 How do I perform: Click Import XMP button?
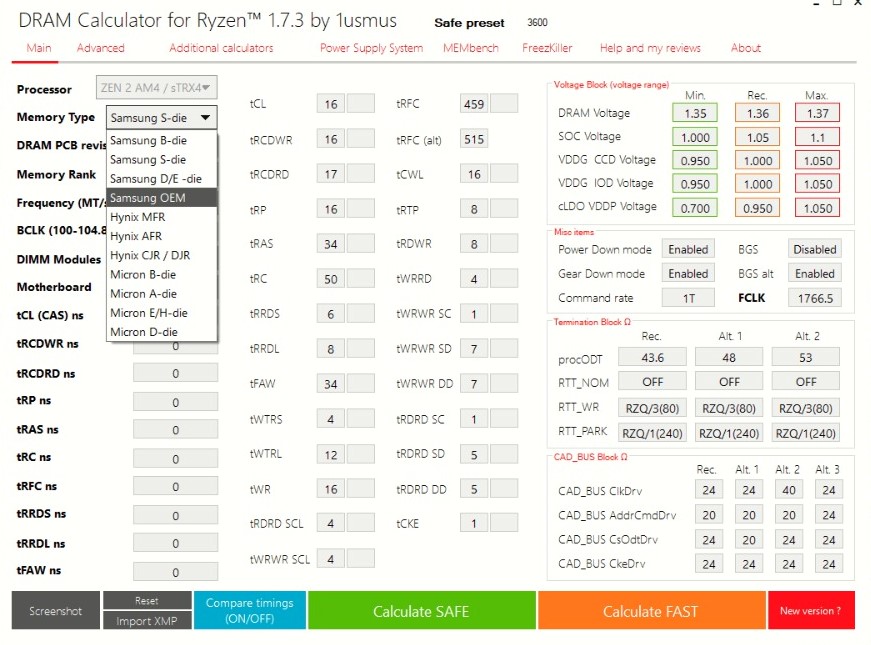[x=147, y=621]
